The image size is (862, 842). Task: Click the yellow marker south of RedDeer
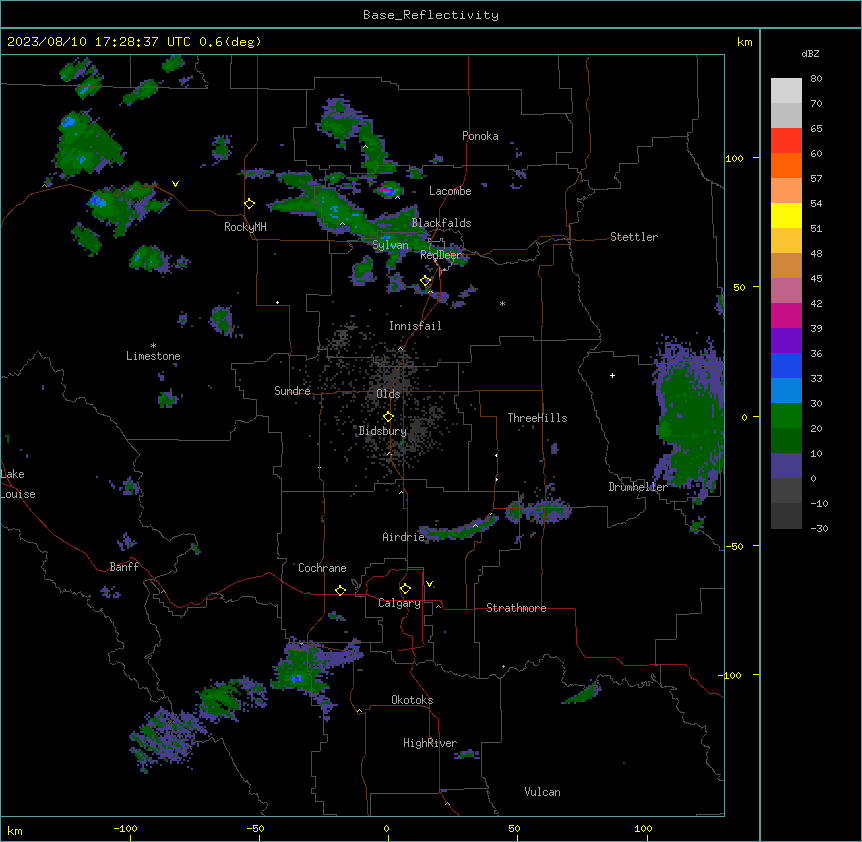click(x=426, y=281)
